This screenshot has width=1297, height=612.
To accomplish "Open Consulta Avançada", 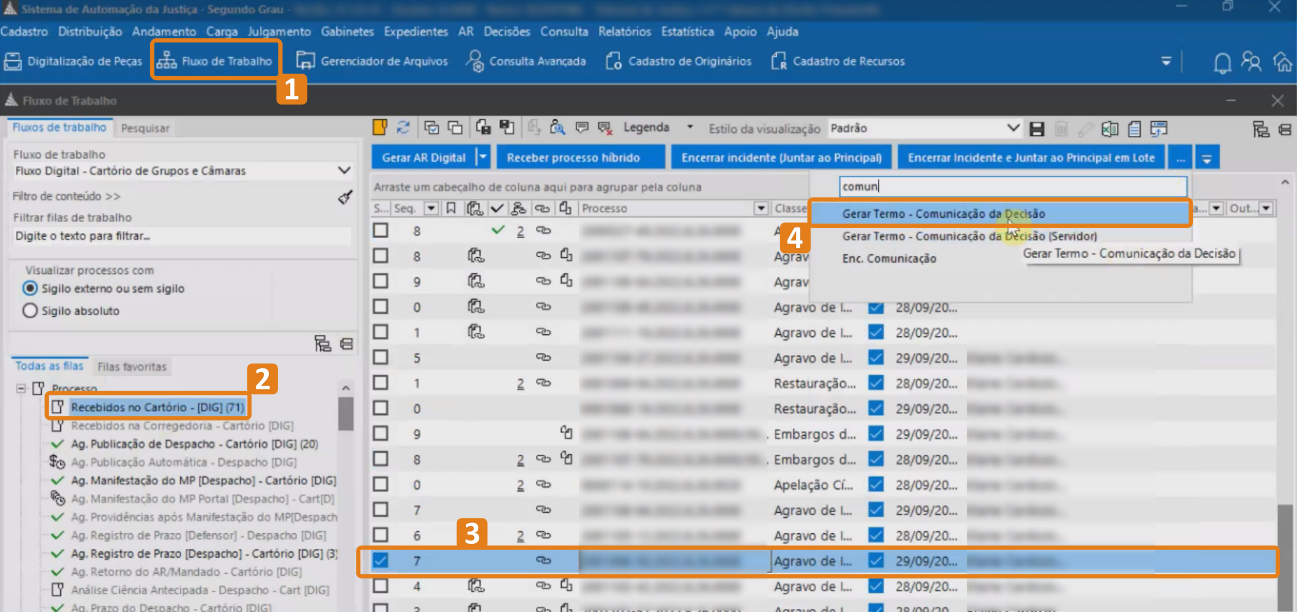I will (x=526, y=61).
